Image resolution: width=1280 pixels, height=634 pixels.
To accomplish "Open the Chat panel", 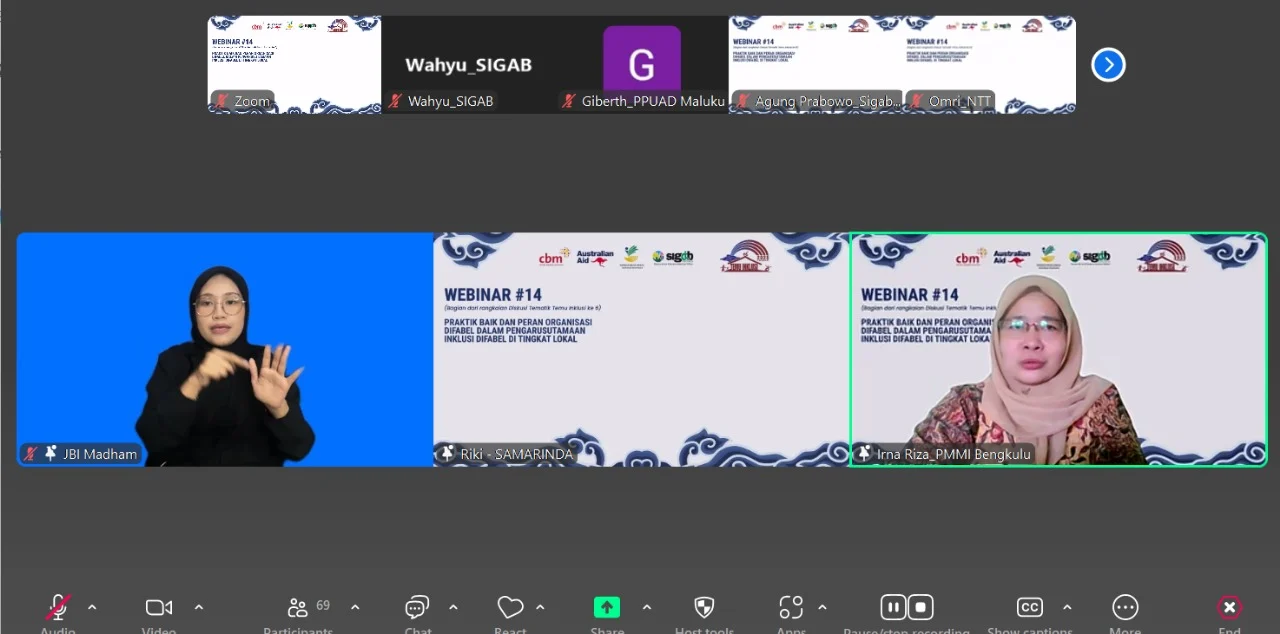I will tap(417, 607).
